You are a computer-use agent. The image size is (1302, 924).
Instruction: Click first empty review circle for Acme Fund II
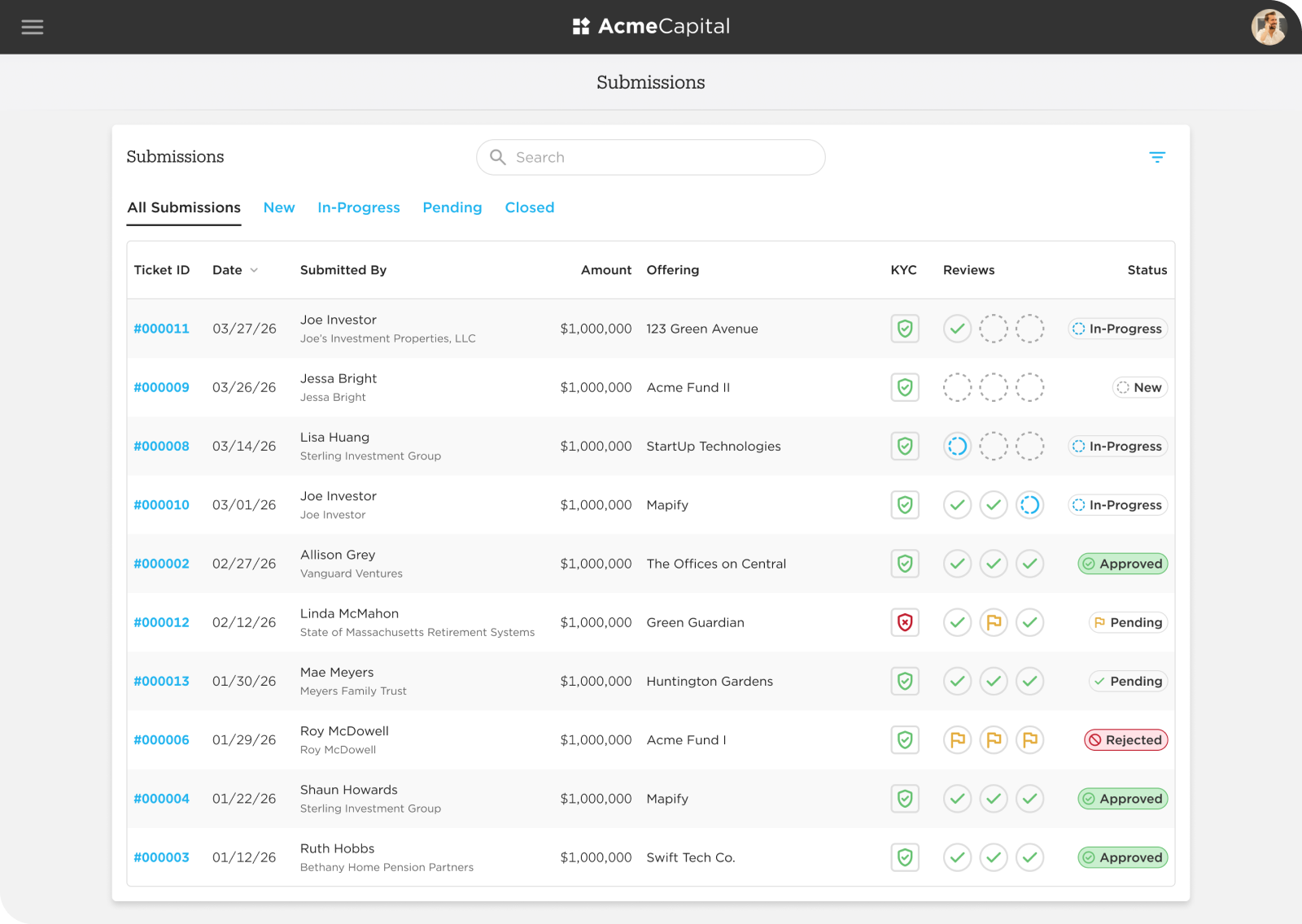click(x=958, y=387)
